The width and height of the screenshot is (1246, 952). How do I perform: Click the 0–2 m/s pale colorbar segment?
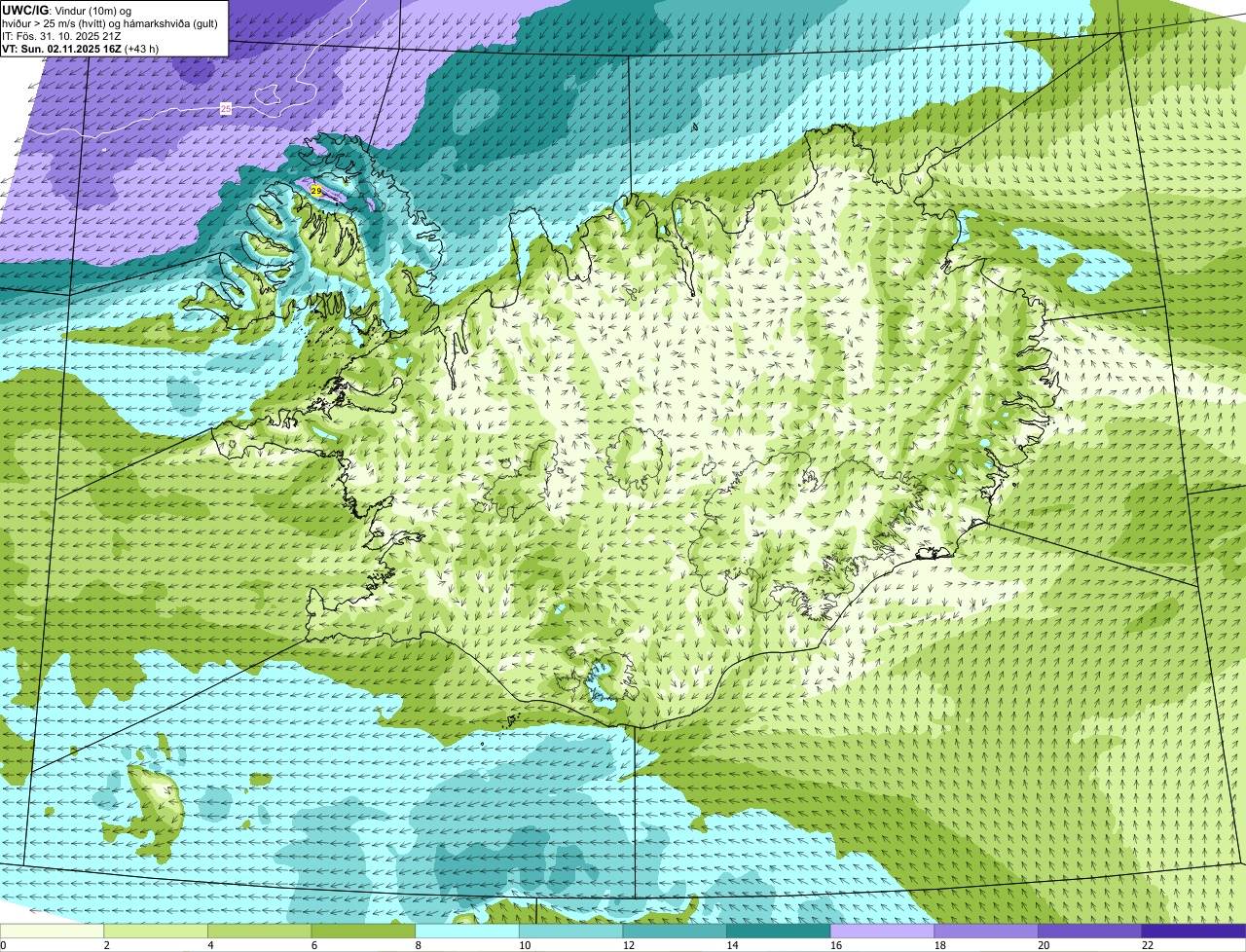(52, 931)
